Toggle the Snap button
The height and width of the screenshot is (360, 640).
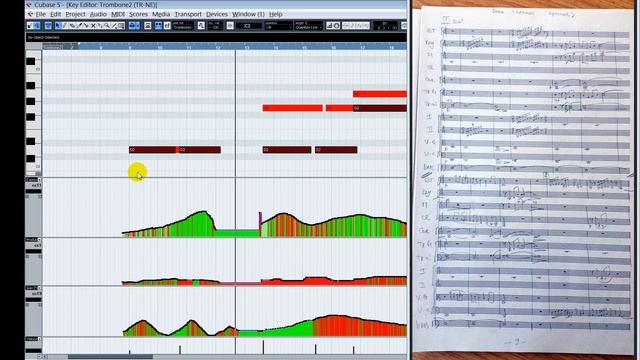point(230,26)
